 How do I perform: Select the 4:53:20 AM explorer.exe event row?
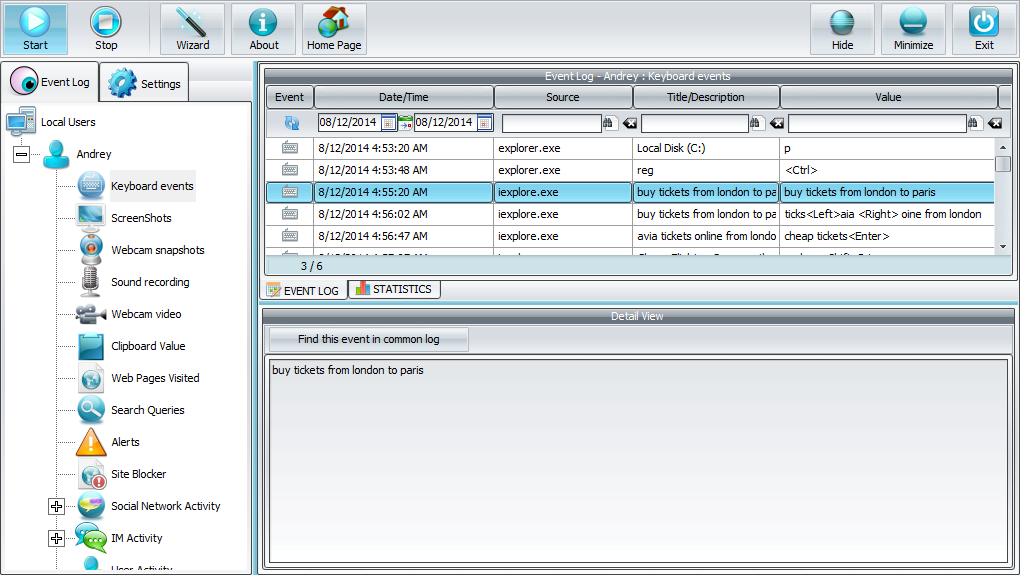point(630,148)
